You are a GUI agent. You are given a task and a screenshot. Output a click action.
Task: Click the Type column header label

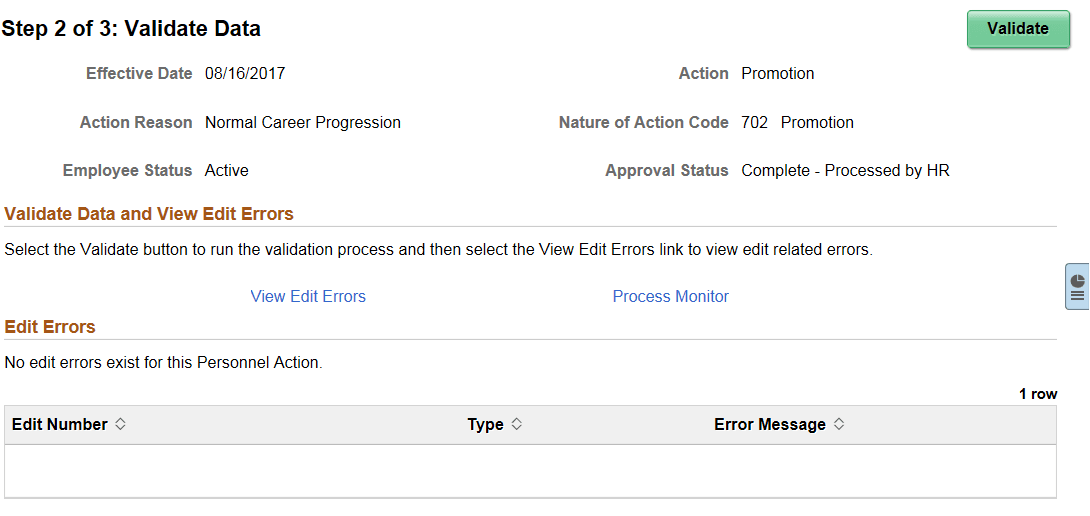click(485, 425)
